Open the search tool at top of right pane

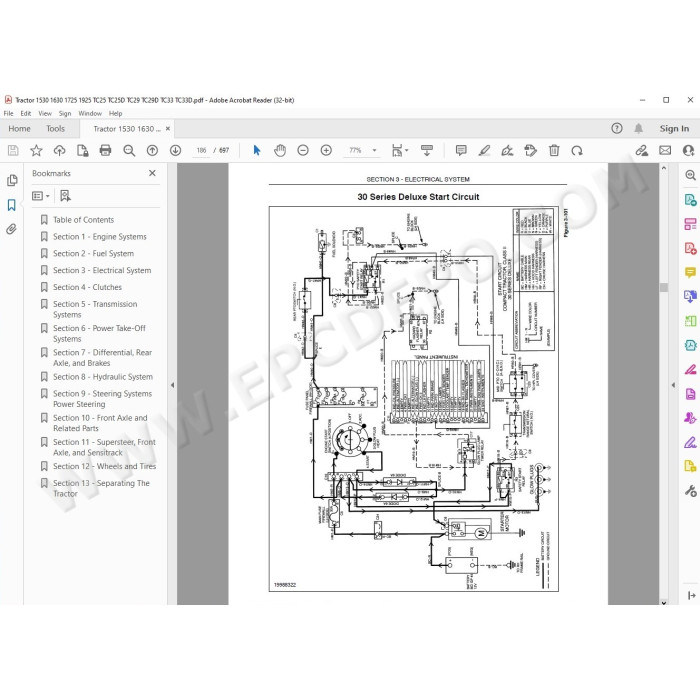[690, 175]
